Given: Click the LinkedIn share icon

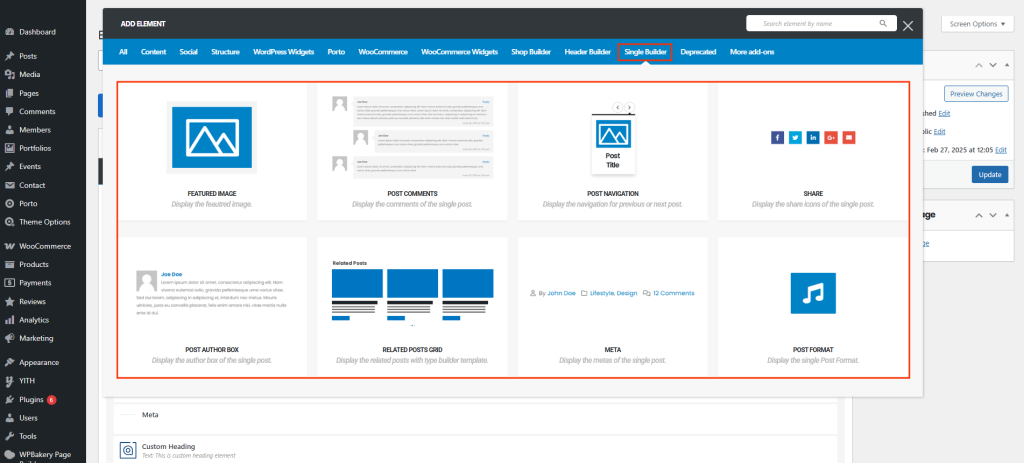Looking at the screenshot, I should pos(813,137).
